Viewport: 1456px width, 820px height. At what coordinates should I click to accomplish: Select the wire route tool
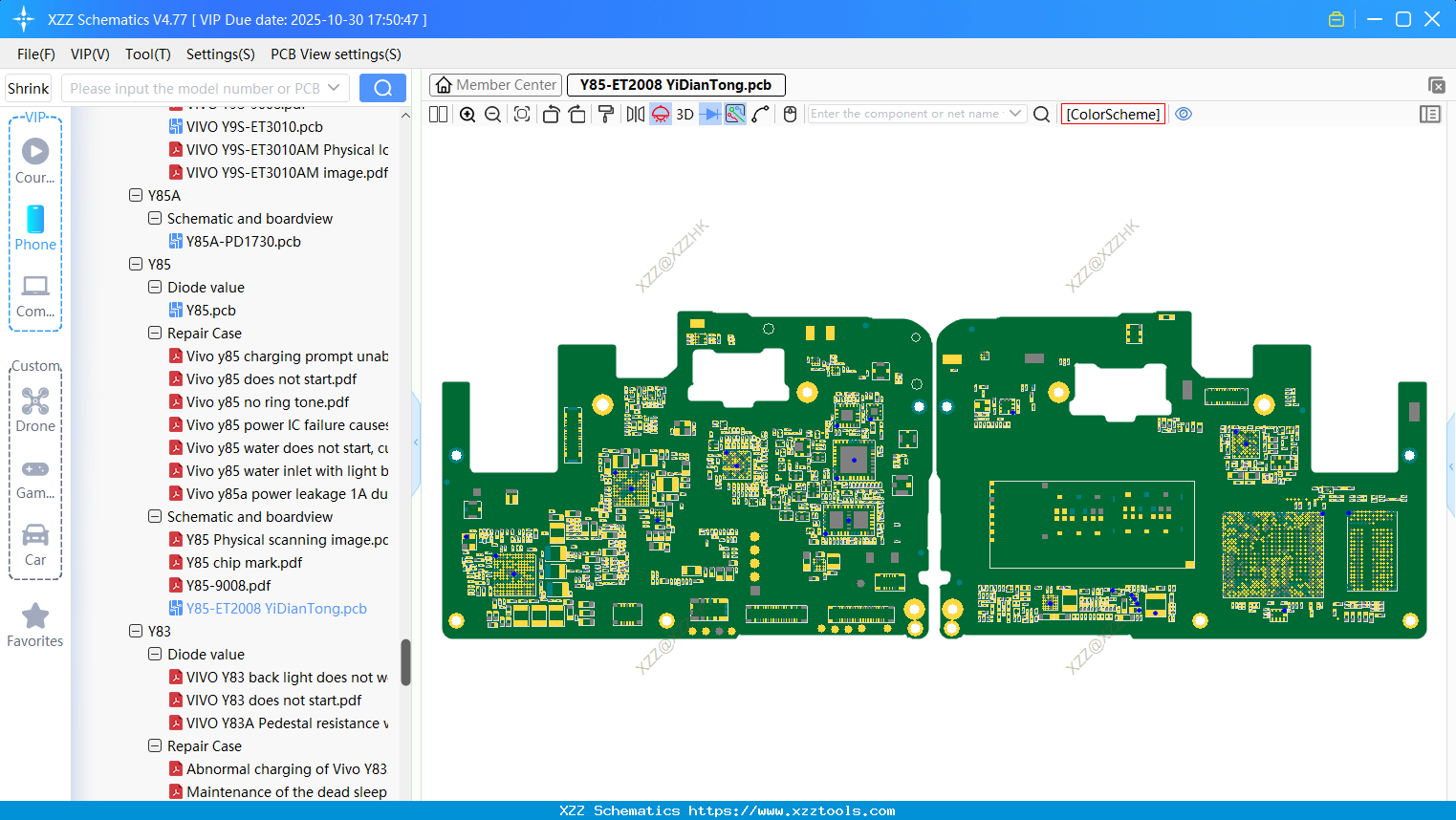761,115
